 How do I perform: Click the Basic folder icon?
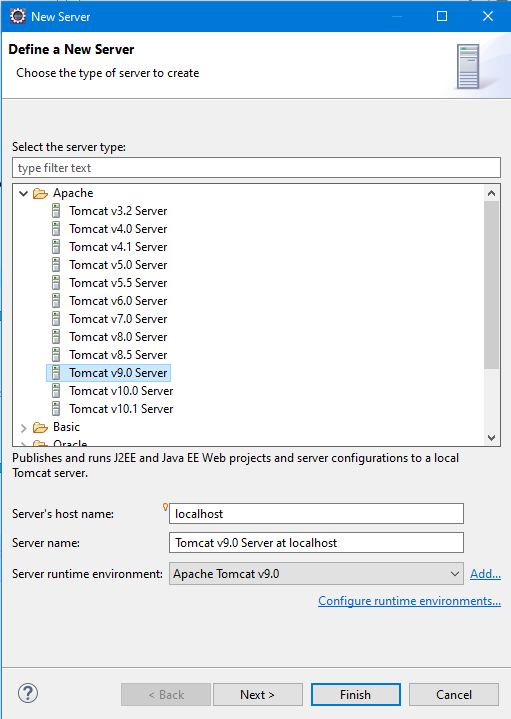click(40, 427)
